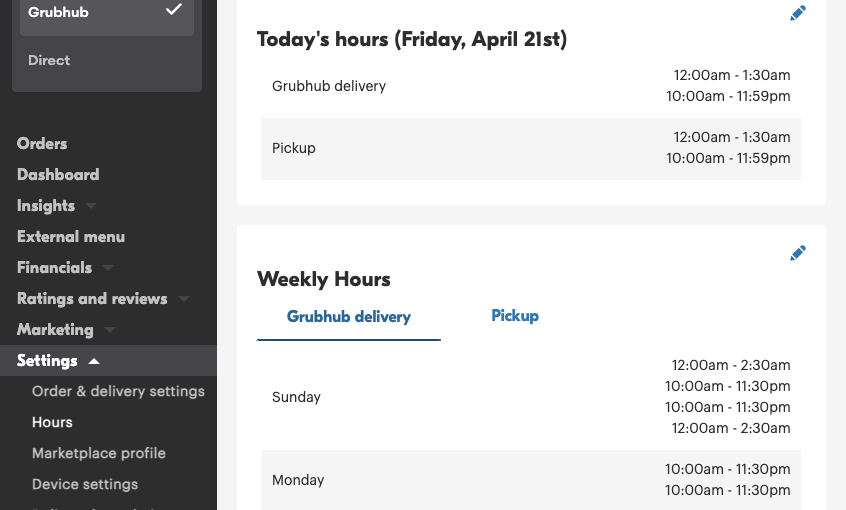Switch to the Pickup weekly hours tab
Screen dimensions: 846x510
click(x=515, y=316)
